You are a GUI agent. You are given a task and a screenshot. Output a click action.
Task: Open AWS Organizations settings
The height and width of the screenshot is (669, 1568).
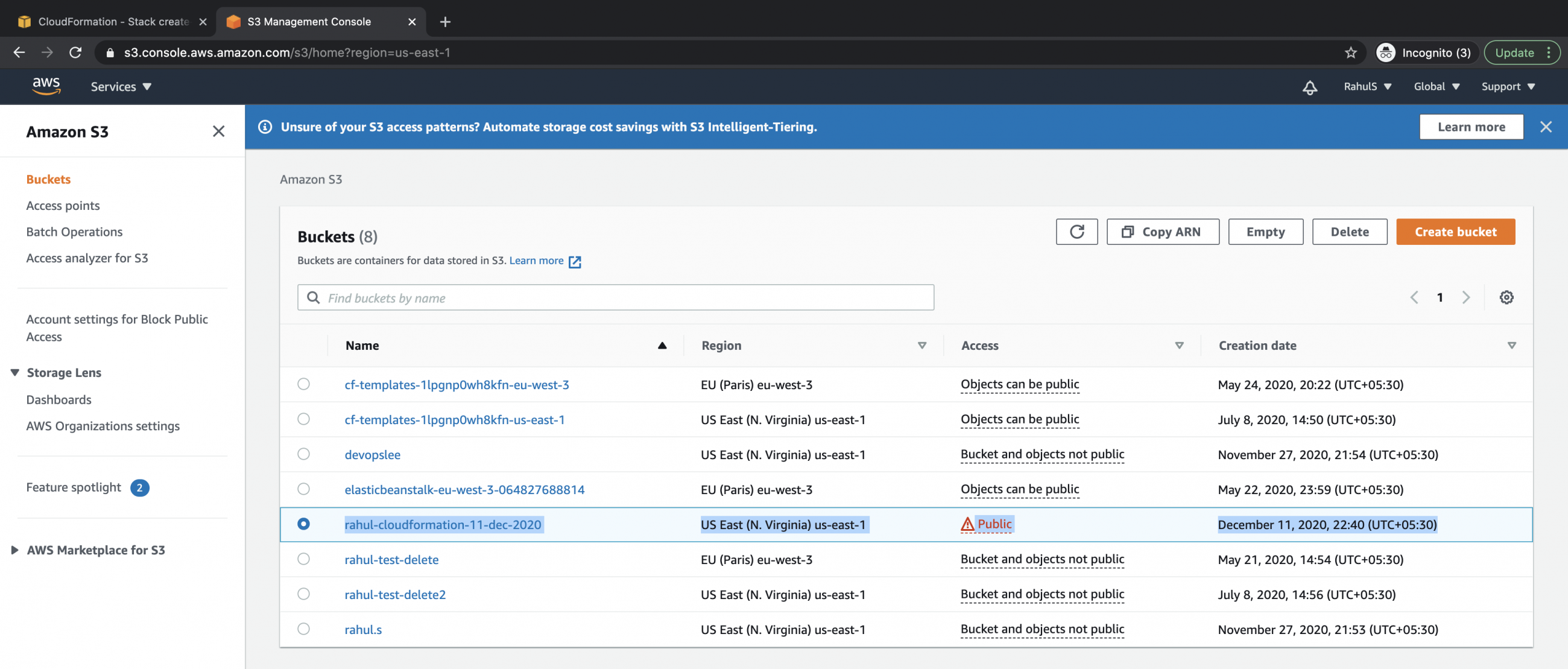coord(103,426)
